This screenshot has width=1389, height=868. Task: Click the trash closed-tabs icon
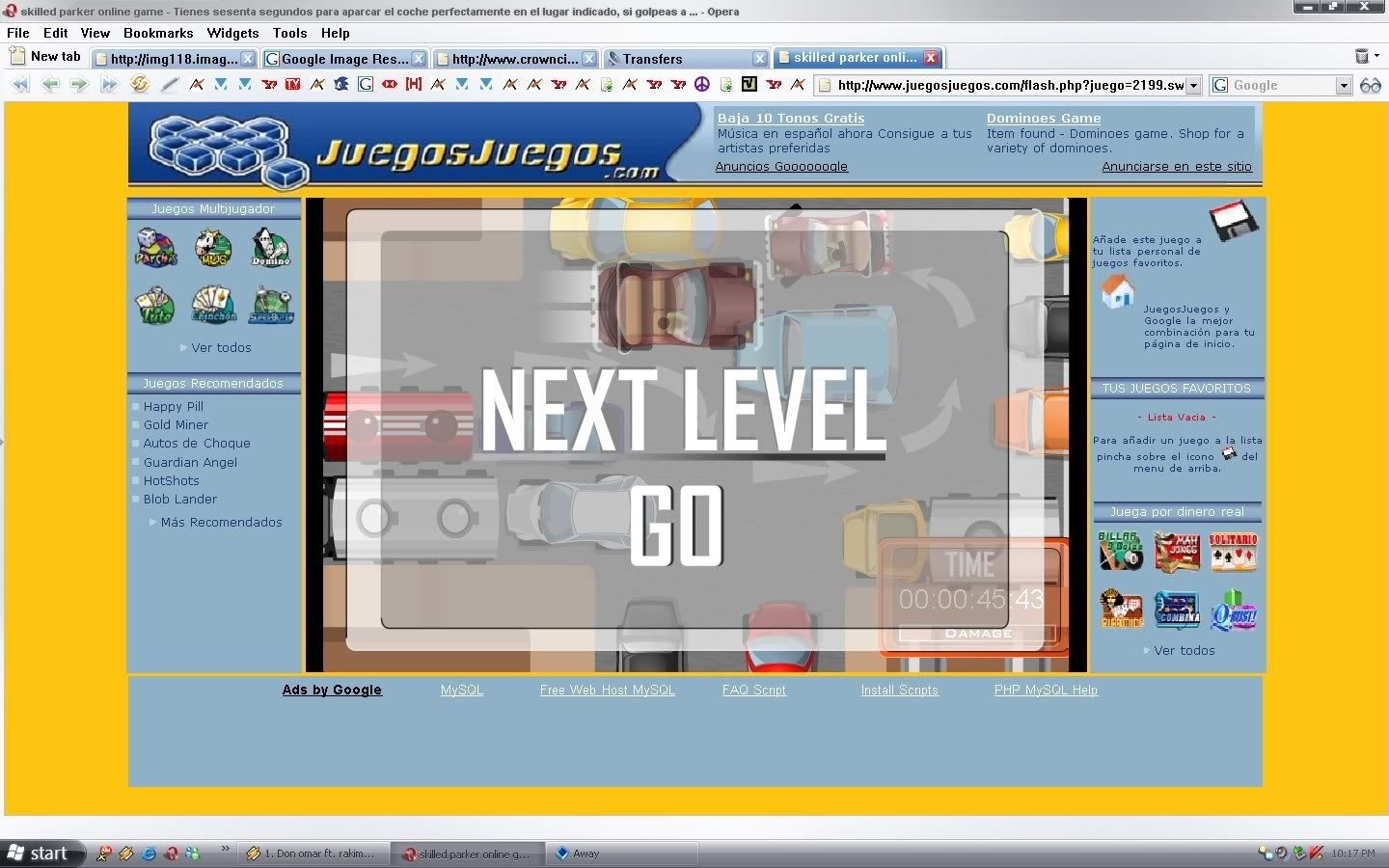1362,57
